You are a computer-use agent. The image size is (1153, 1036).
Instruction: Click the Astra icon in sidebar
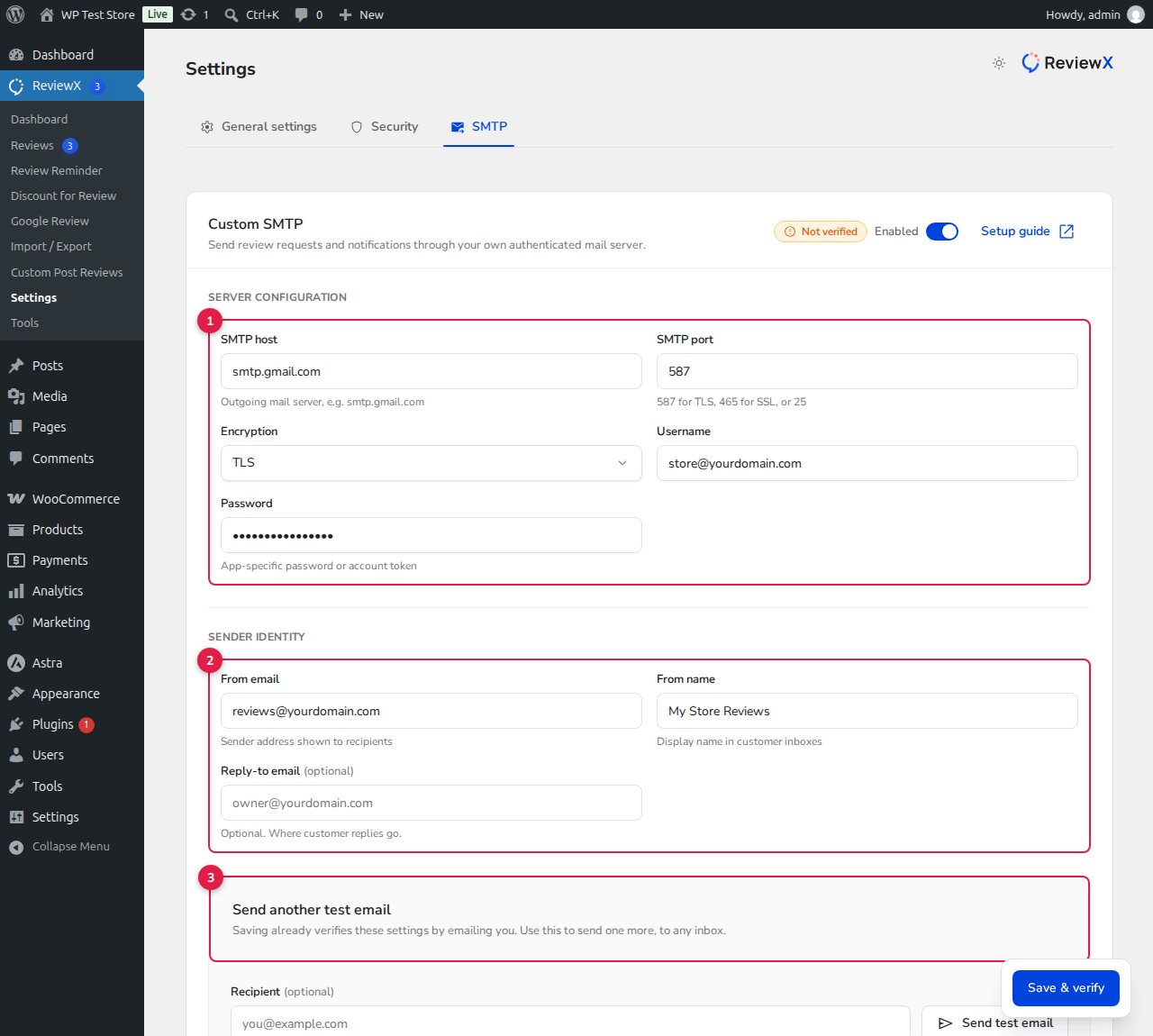[16, 663]
